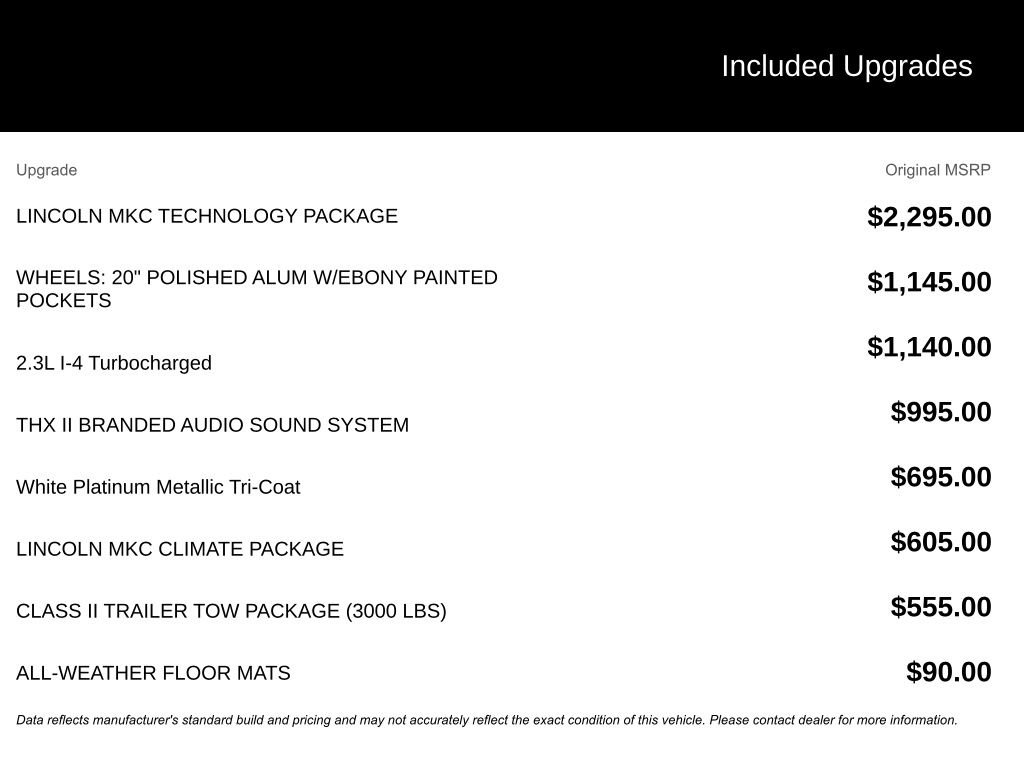Select the Lincoln MKC Climate Package row
The image size is (1024, 768).
tap(180, 549)
